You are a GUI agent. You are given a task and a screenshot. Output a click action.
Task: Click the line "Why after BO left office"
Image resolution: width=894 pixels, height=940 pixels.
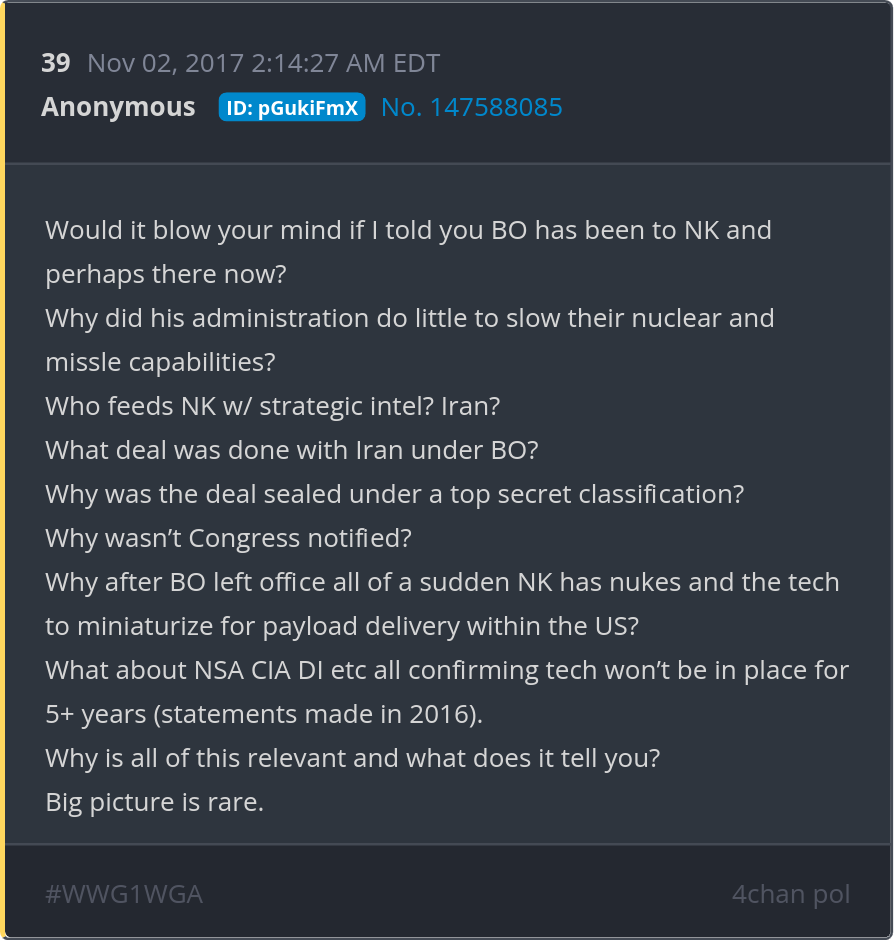442,582
